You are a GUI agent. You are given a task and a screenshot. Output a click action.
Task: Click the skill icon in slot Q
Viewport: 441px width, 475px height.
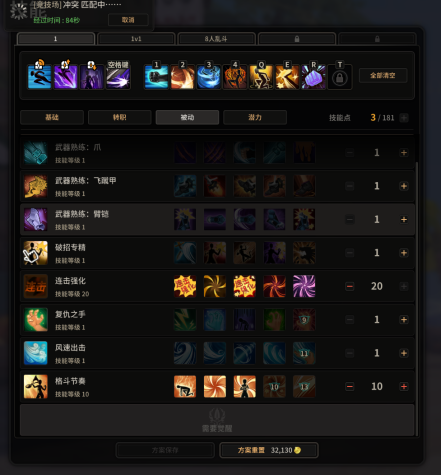[x=261, y=77]
